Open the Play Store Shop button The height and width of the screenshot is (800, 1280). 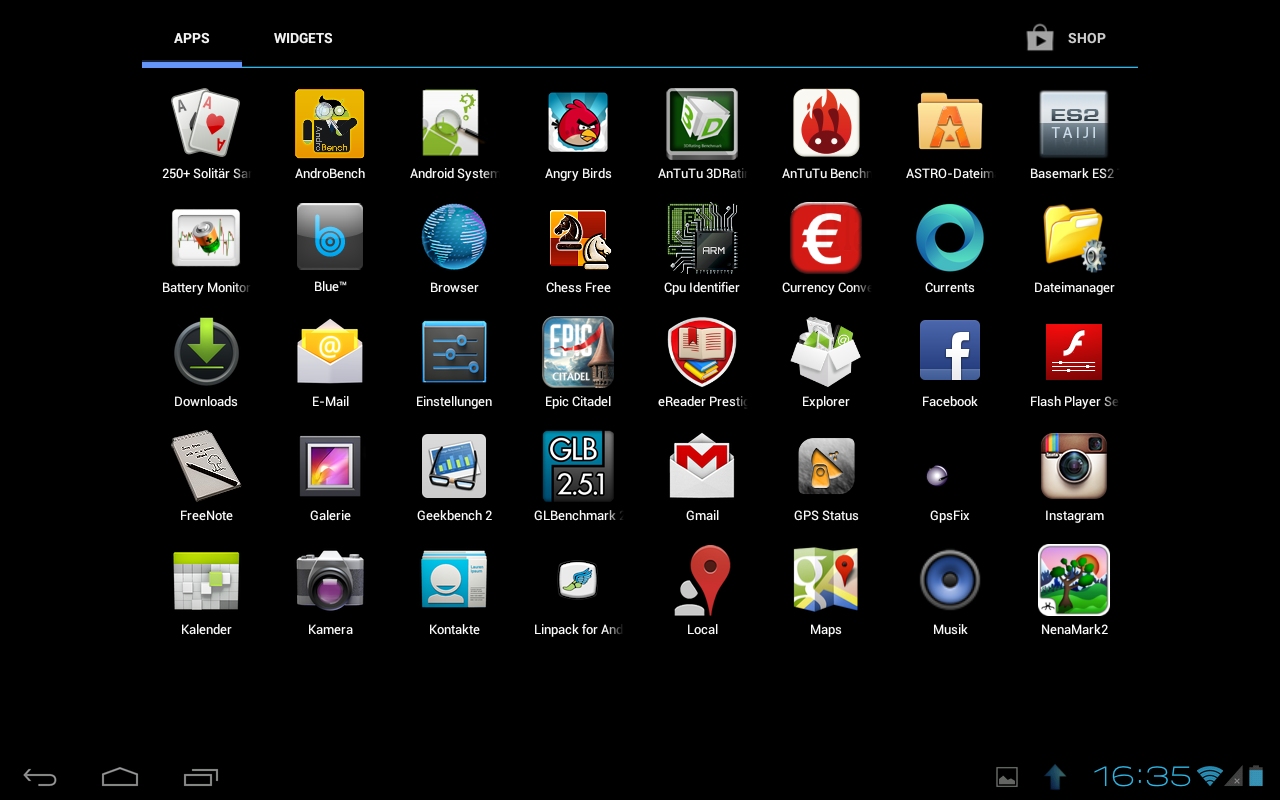click(1066, 38)
